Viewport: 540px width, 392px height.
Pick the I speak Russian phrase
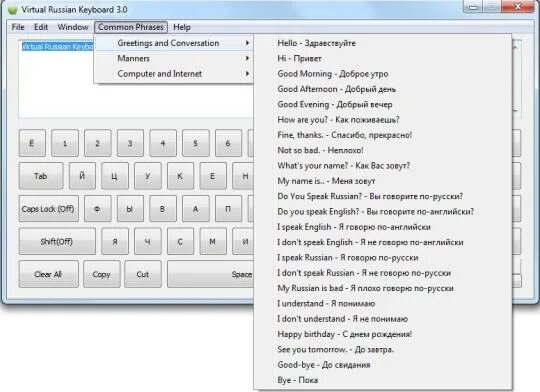tap(382, 258)
